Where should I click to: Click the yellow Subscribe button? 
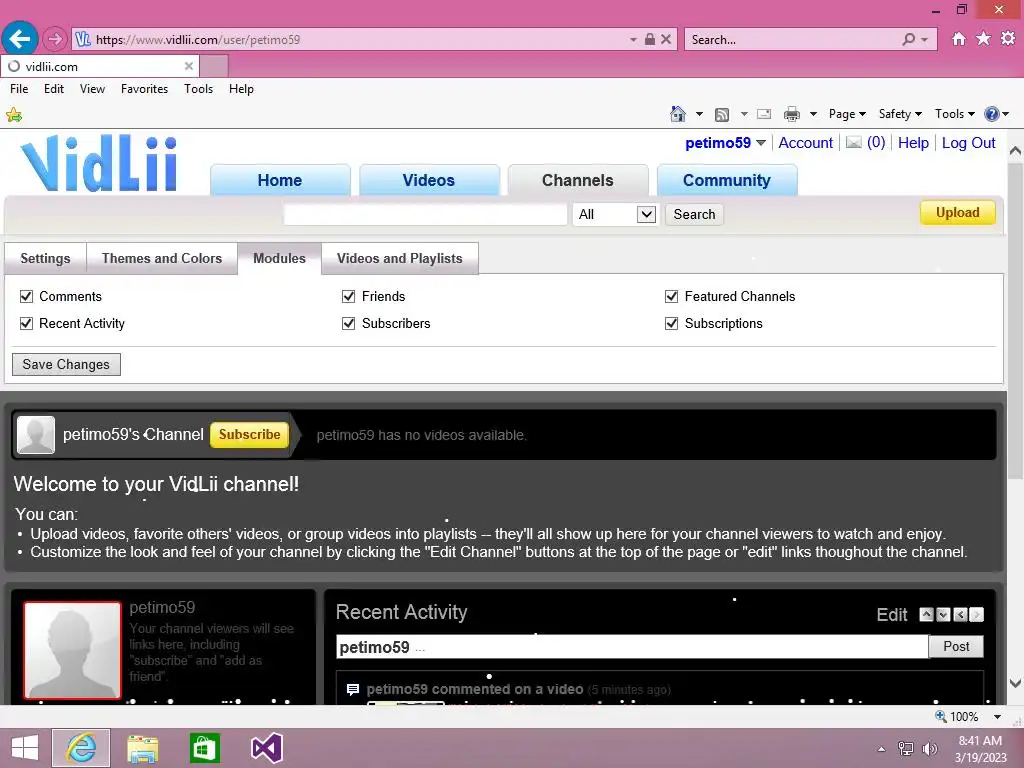pyautogui.click(x=249, y=435)
